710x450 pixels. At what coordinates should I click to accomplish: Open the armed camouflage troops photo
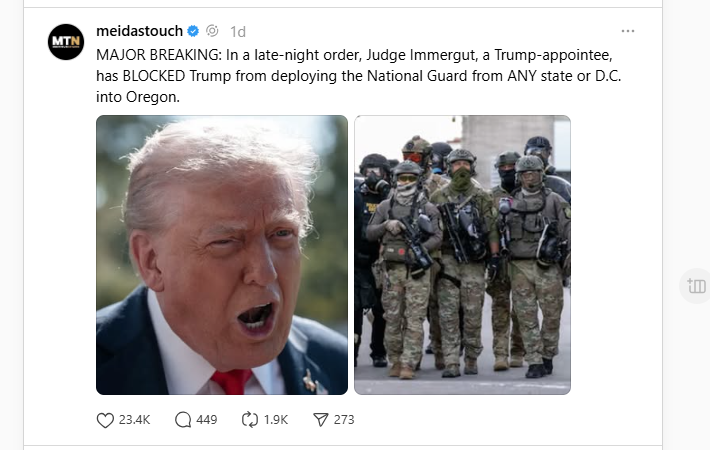pos(462,255)
